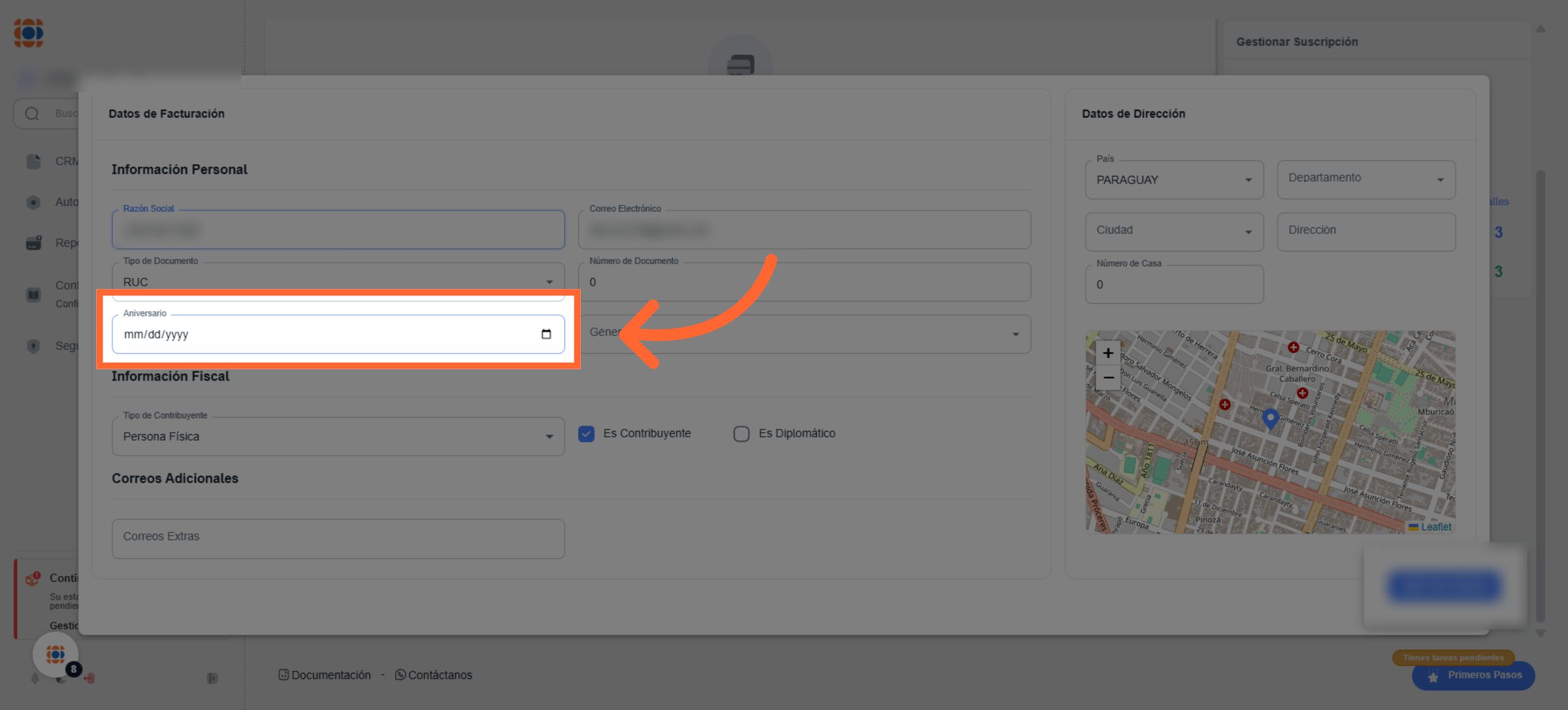1568x710 pixels.
Task: Open the calendar picker in Aniversario field
Action: coord(546,334)
